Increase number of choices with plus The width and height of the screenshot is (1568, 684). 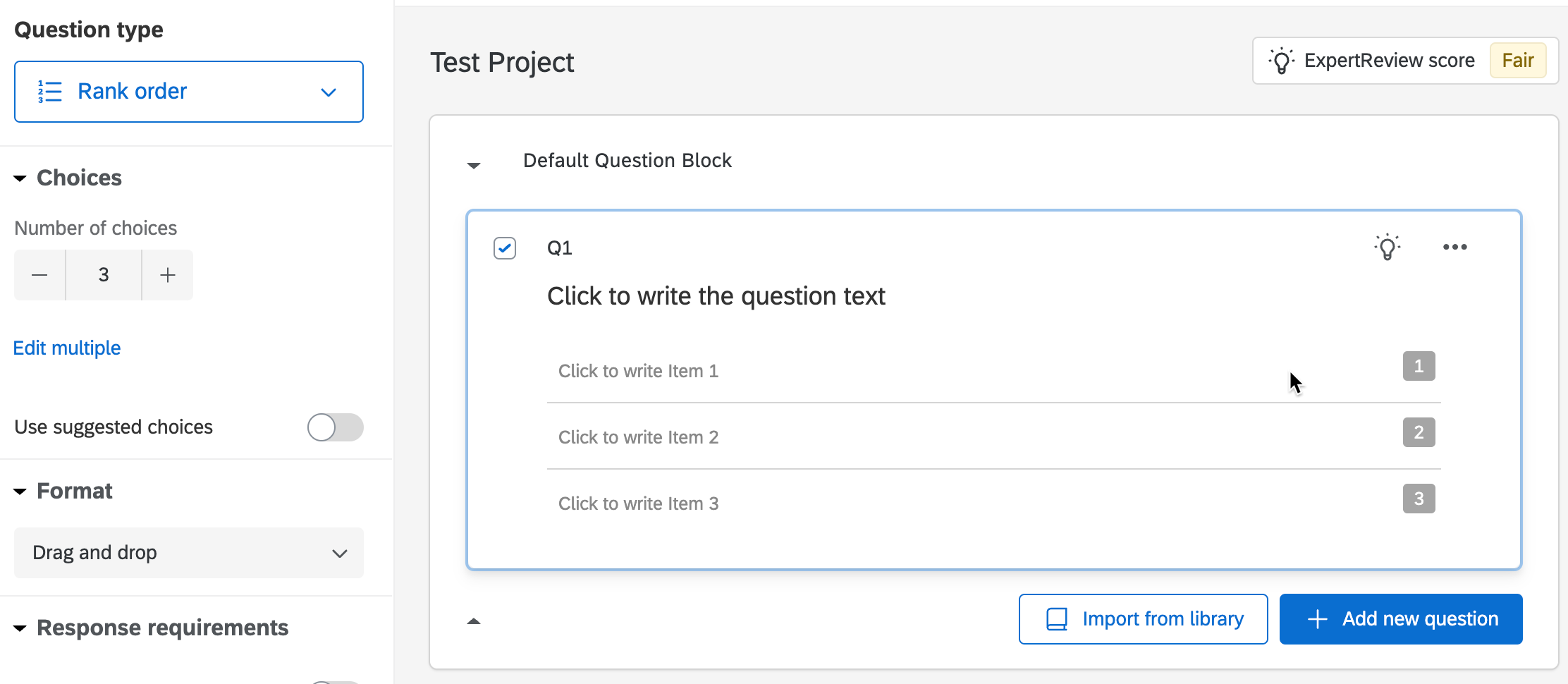(168, 275)
